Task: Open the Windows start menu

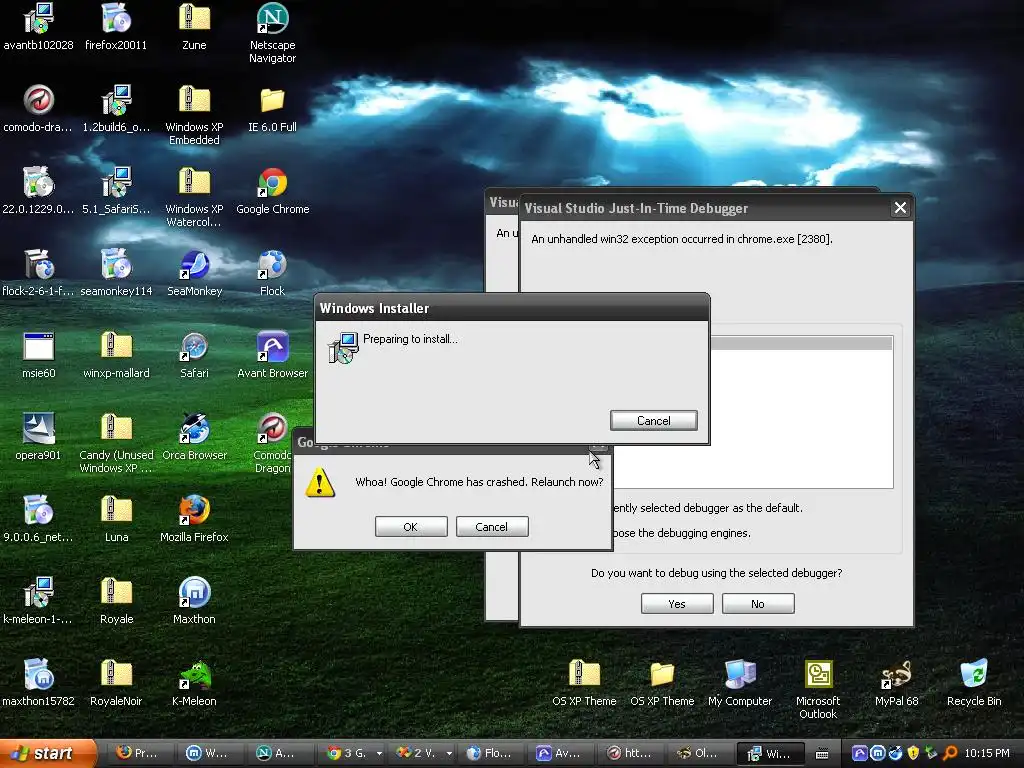Action: 47,753
